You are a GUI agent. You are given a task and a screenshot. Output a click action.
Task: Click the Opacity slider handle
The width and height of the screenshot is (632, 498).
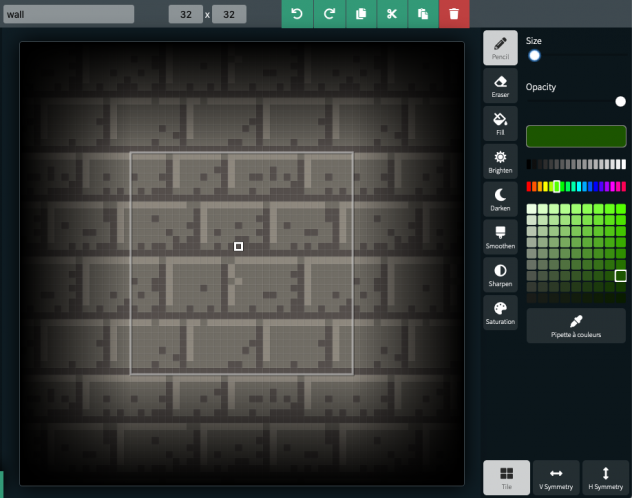coord(620,101)
